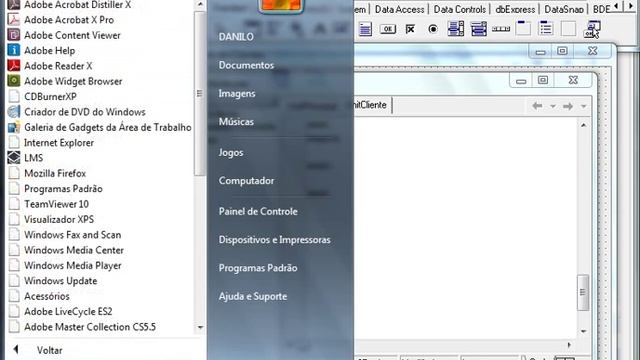This screenshot has width=640, height=360.
Task: Open Jogos from Start menu
Action: [x=231, y=152]
